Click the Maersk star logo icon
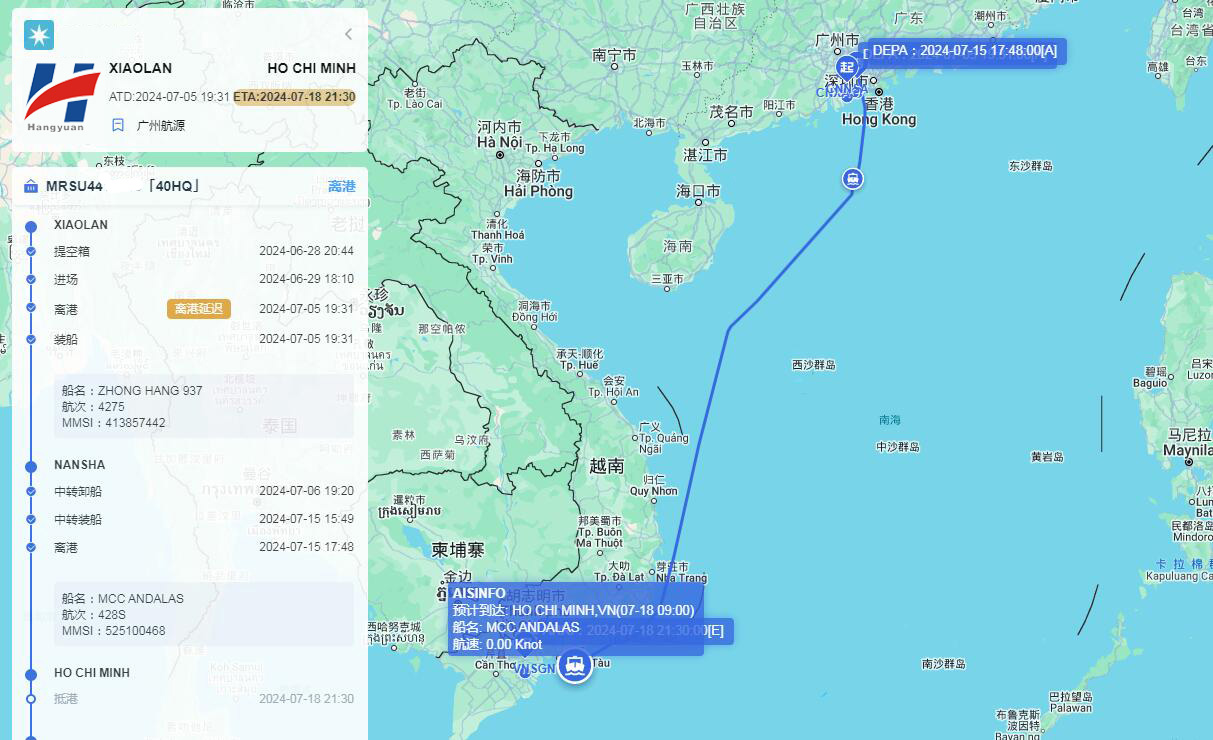The width and height of the screenshot is (1213, 740). click(x=39, y=35)
